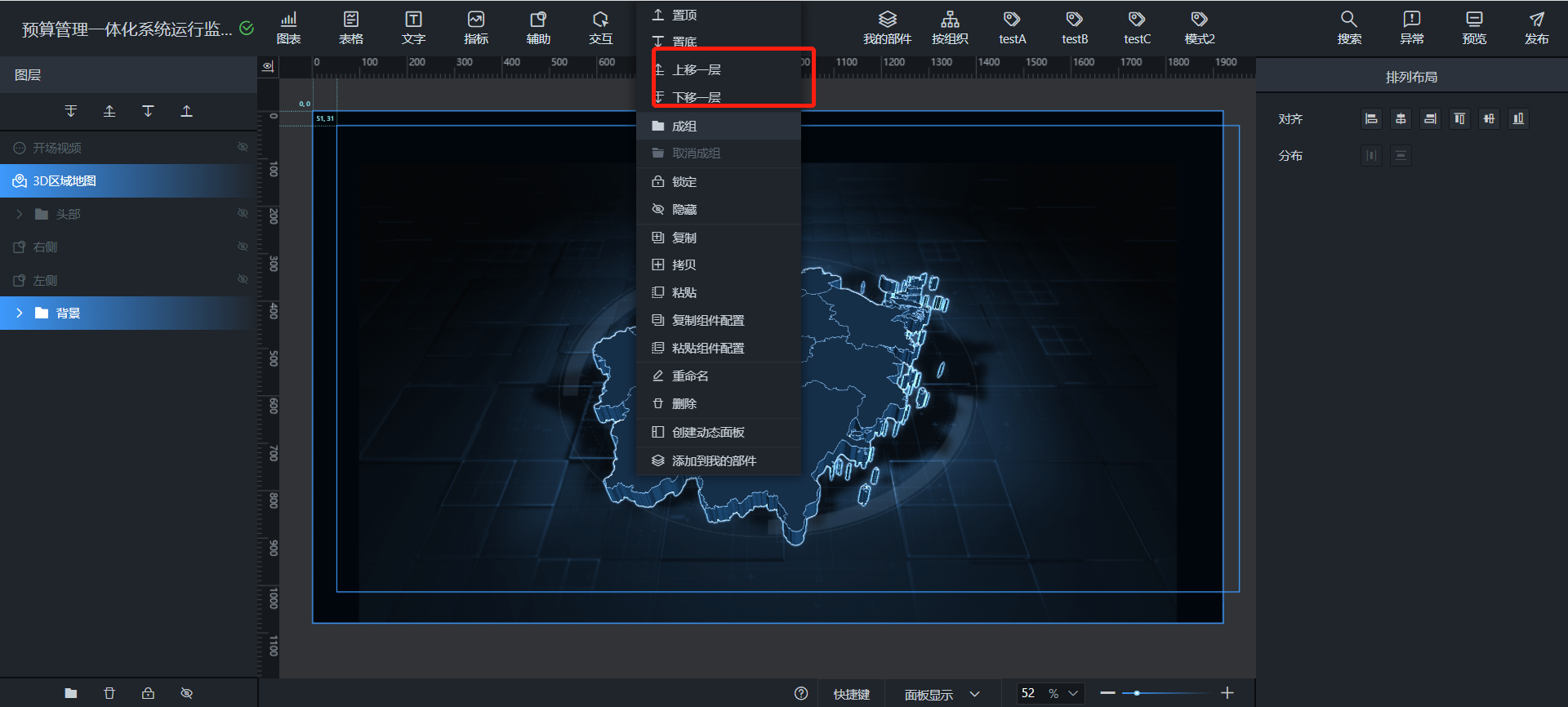Expand the 背景 layer folder
Image resolution: width=1568 pixels, height=707 pixels.
[x=20, y=313]
